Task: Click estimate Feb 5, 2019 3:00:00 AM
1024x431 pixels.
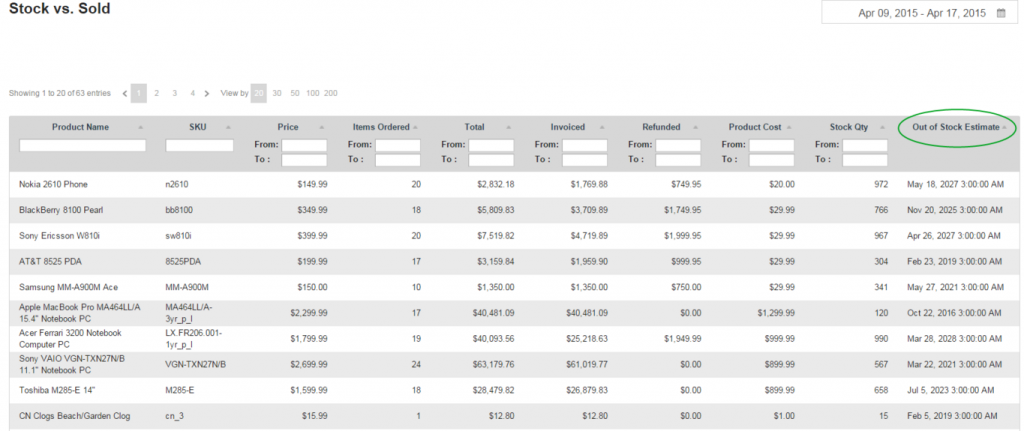Action: point(952,416)
